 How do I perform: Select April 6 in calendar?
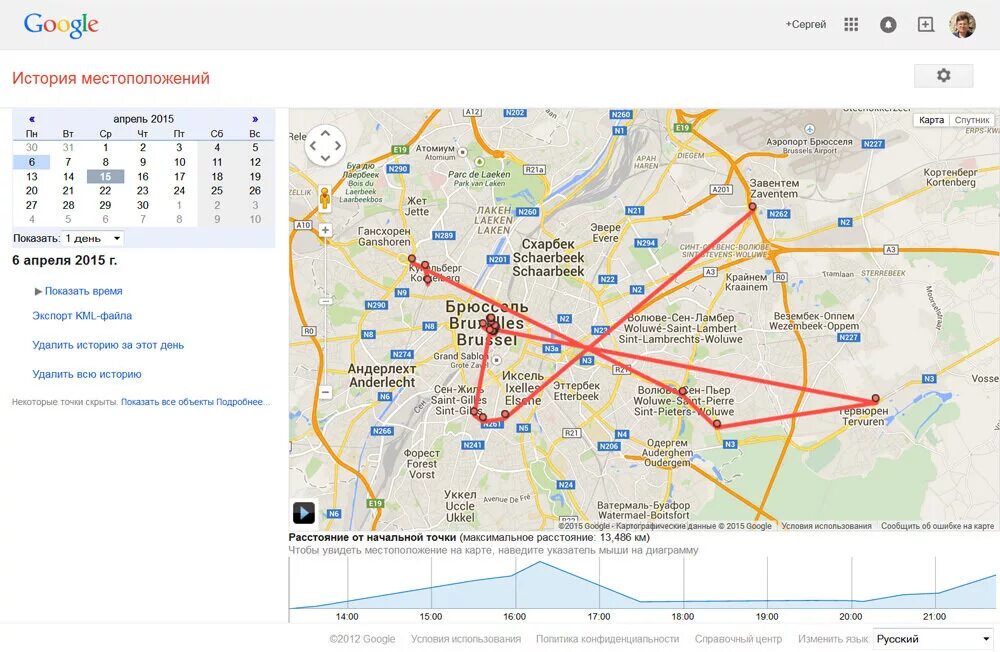pos(32,162)
